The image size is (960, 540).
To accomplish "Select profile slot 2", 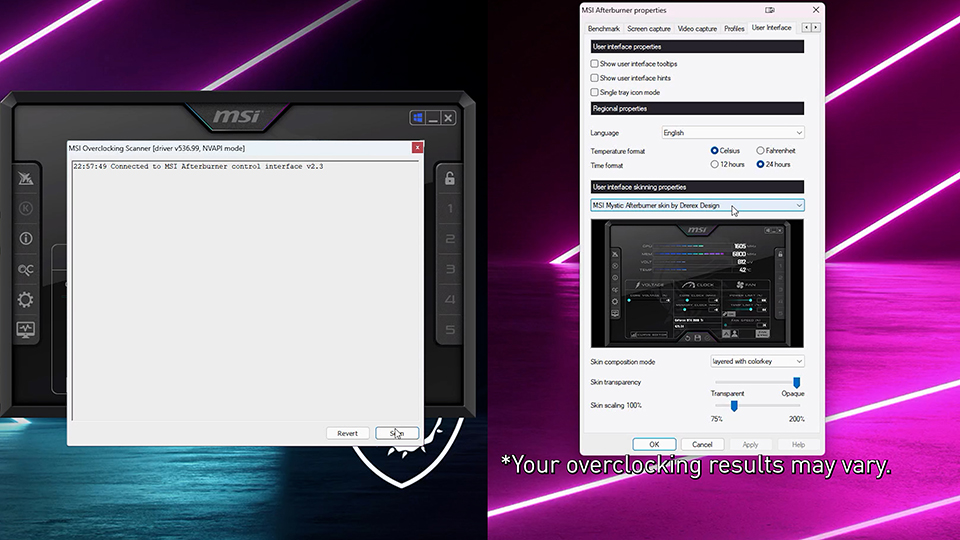I will (x=450, y=240).
